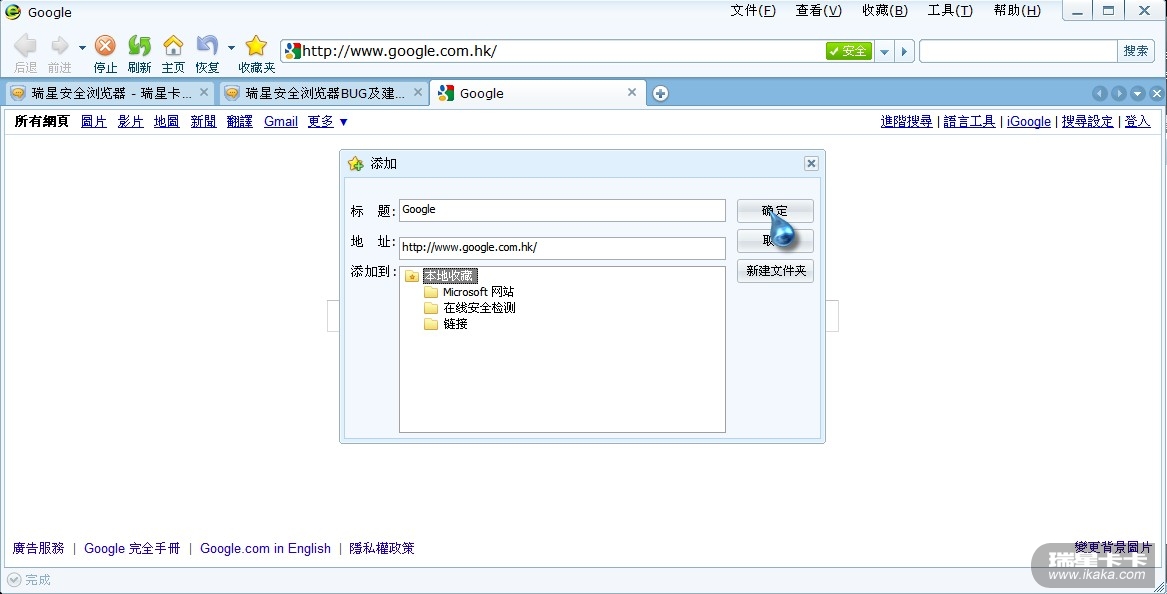Click the 标题 field containing Google

coord(562,210)
